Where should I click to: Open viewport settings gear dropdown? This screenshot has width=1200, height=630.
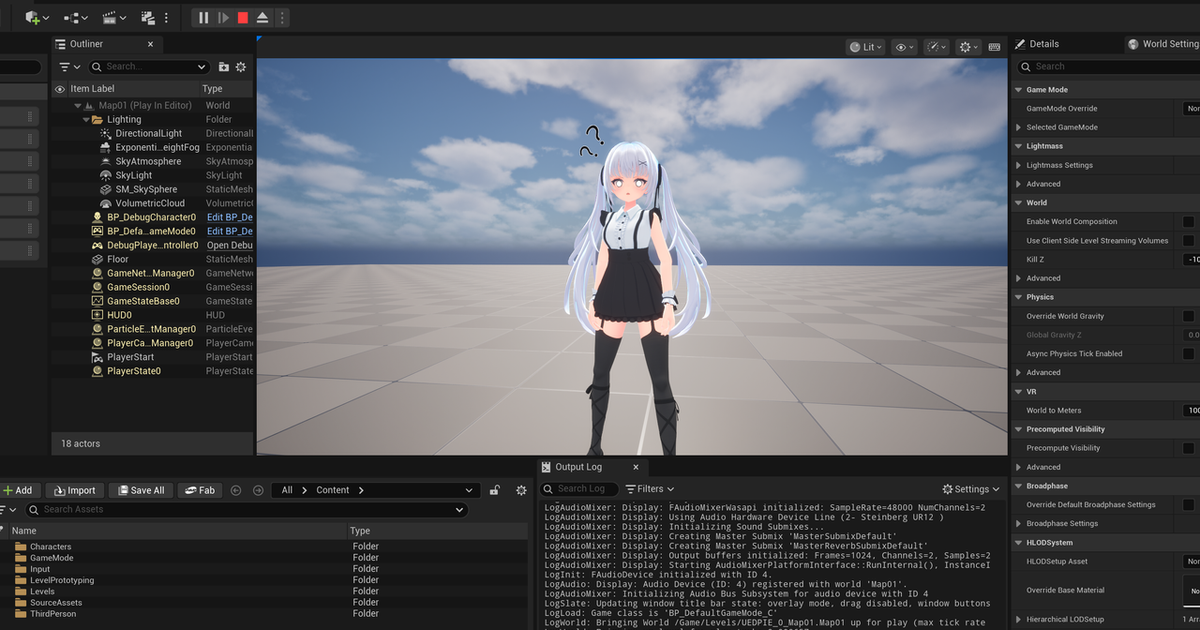tap(969, 47)
